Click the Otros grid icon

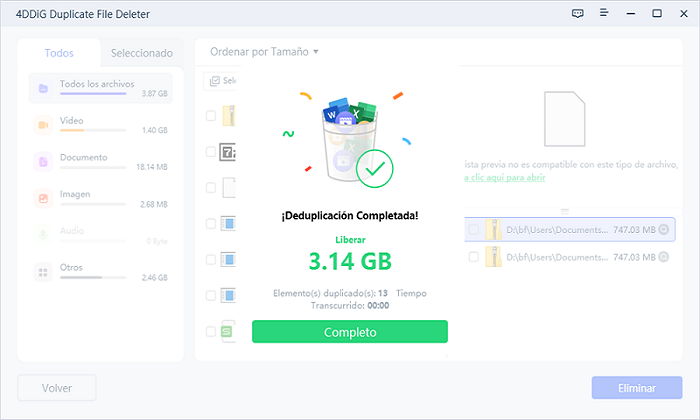click(x=43, y=272)
